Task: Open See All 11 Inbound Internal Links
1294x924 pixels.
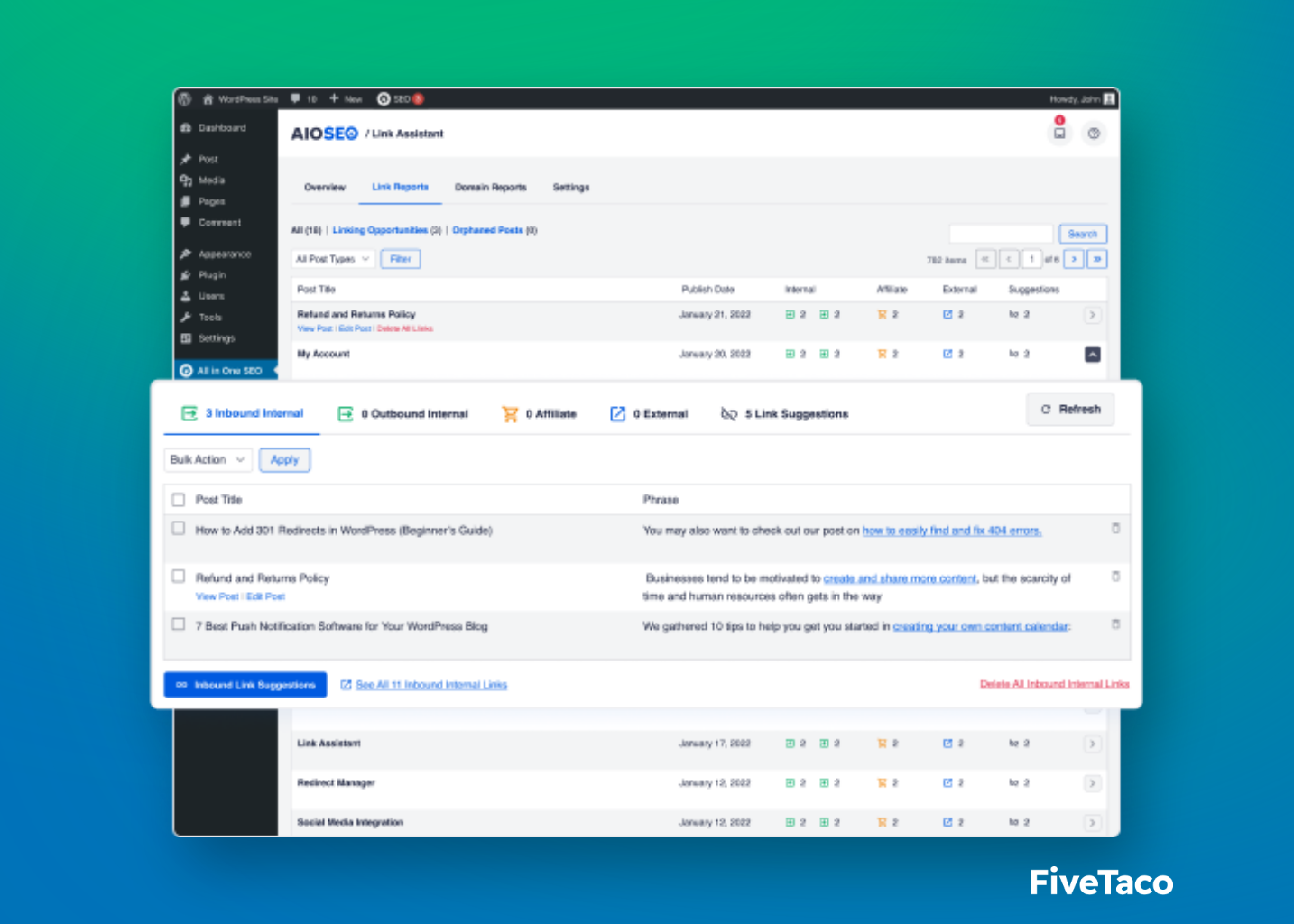Action: (x=423, y=685)
